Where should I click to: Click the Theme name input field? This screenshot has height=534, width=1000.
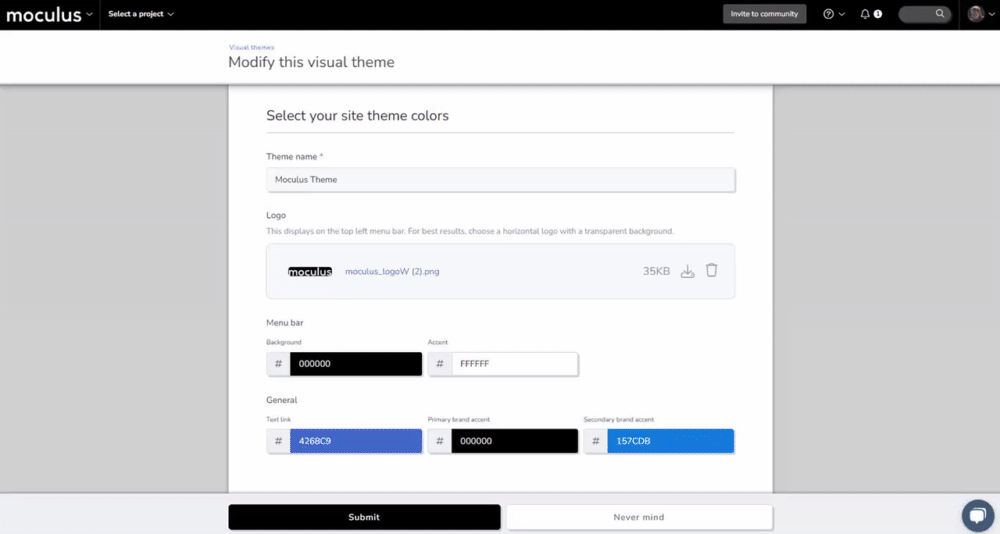click(x=500, y=179)
